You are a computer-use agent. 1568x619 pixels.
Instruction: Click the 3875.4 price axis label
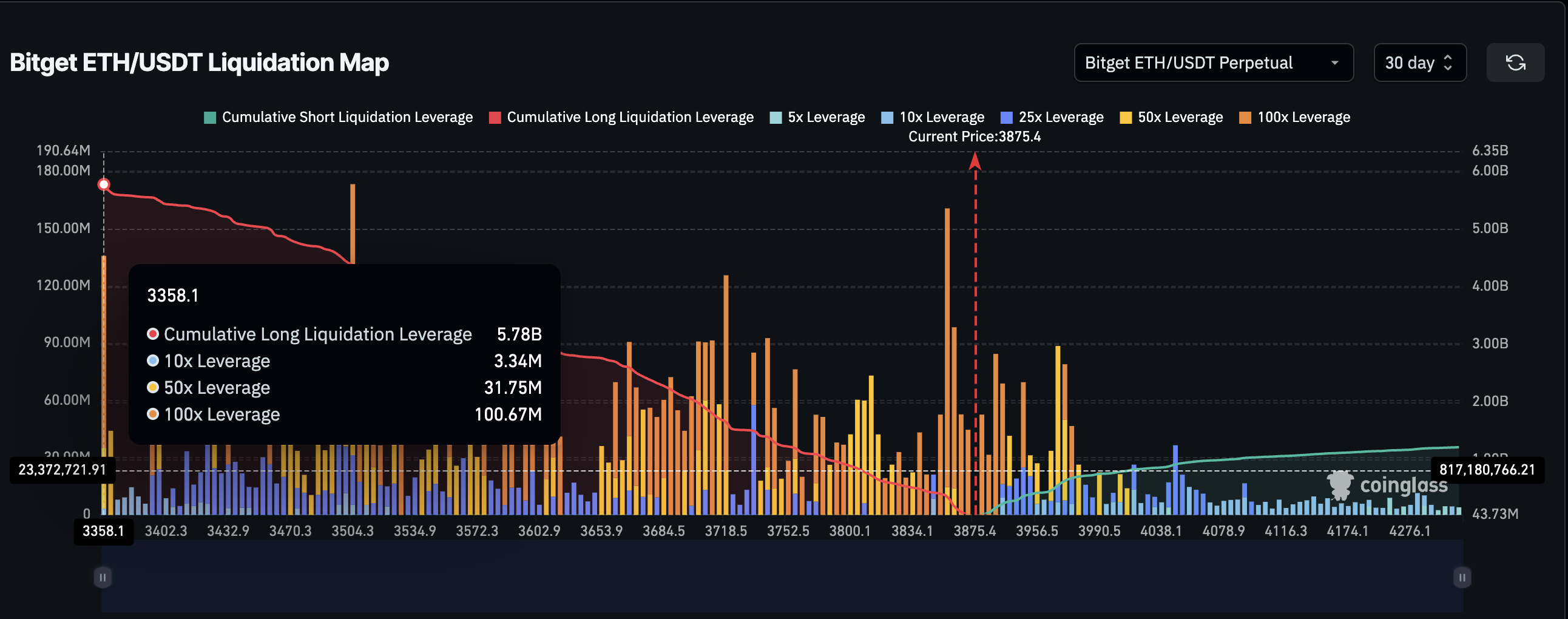pyautogui.click(x=975, y=531)
